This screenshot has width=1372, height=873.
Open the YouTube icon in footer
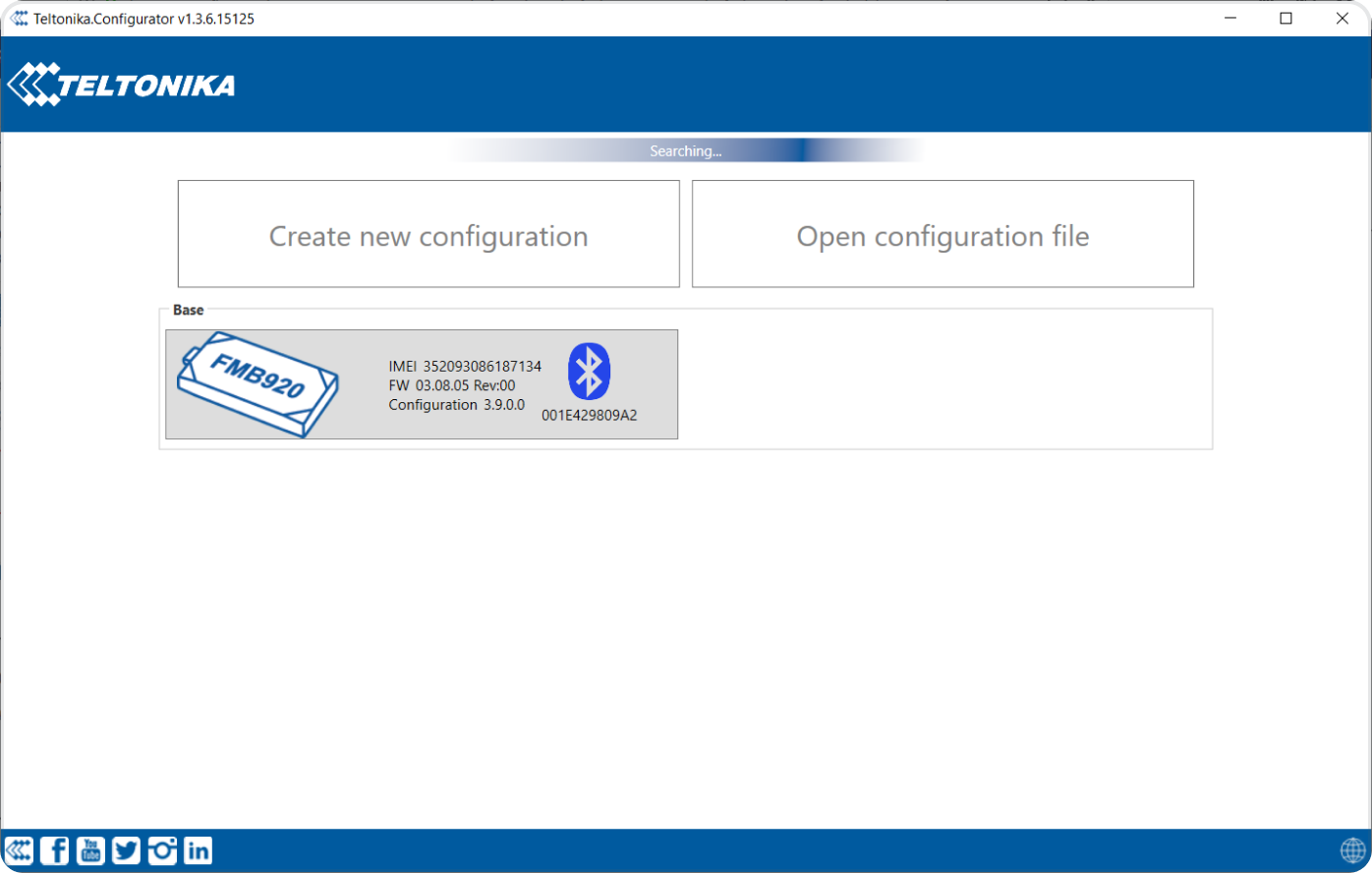pos(90,850)
